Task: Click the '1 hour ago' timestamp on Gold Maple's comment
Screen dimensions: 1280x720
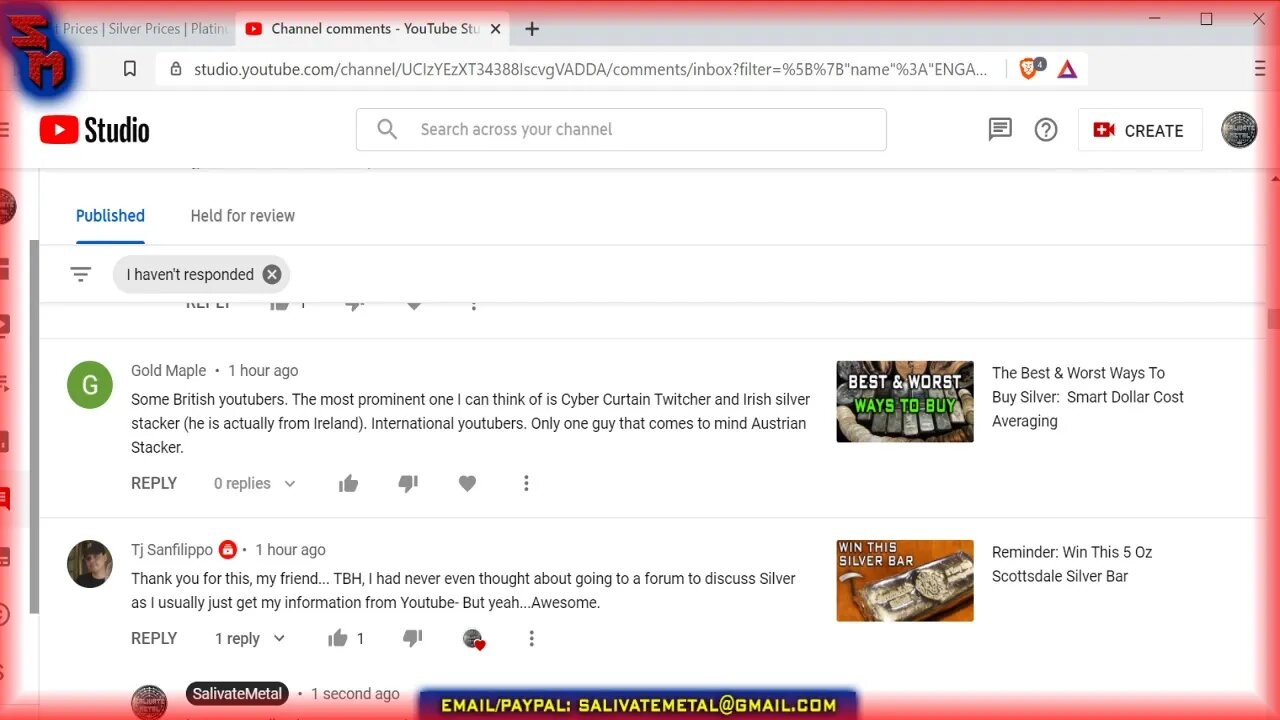Action: pos(263,371)
